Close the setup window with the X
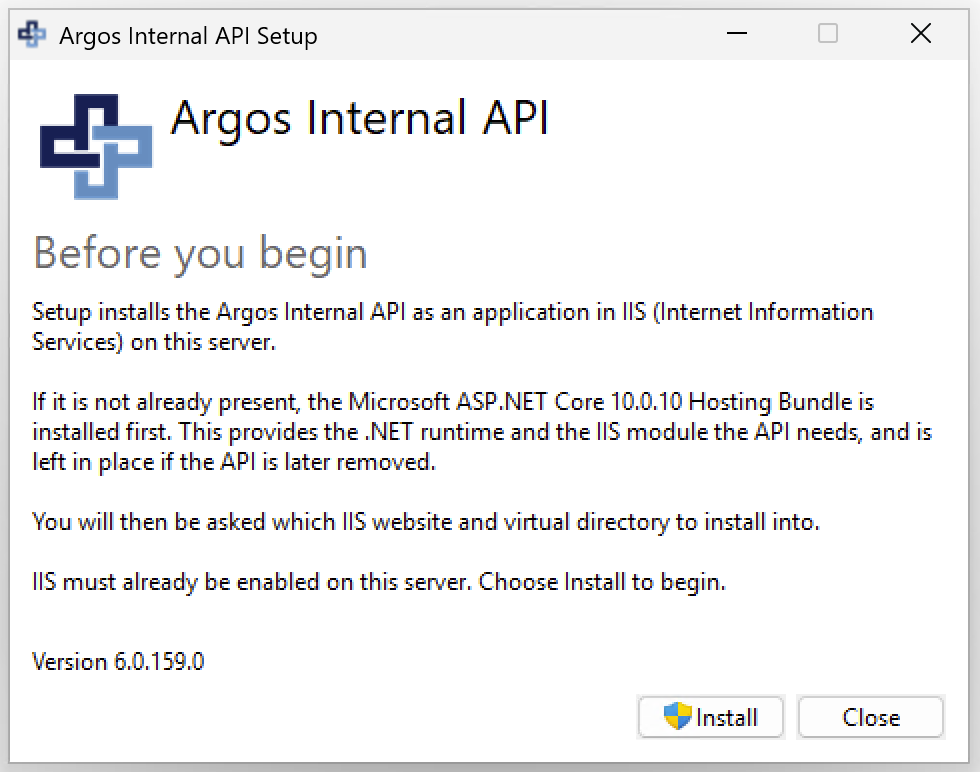Viewport: 980px width, 772px height. pos(921,33)
